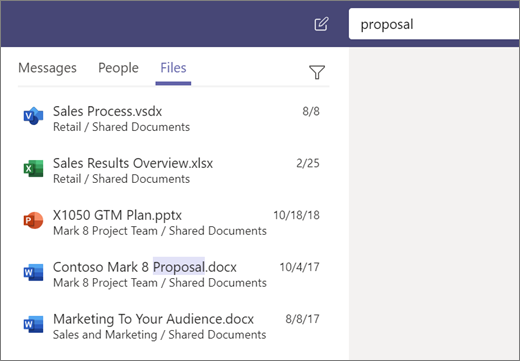Open Marketing To Your Audience.docx
The height and width of the screenshot is (361, 520).
(x=153, y=319)
